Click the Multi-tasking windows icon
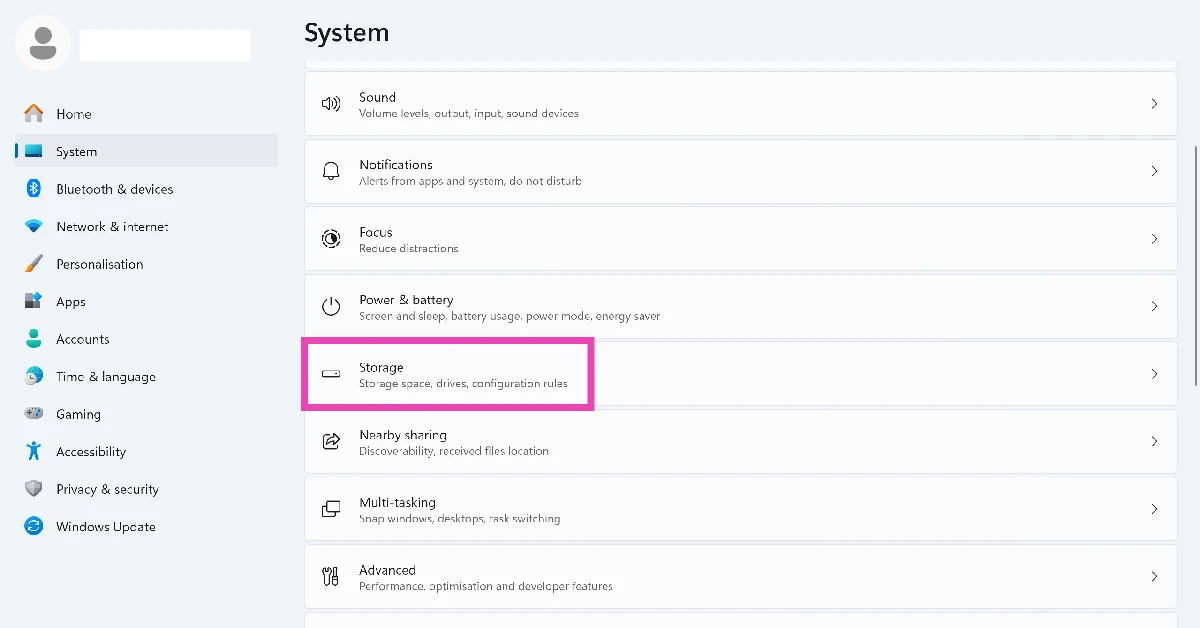The width and height of the screenshot is (1200, 628). pos(331,509)
